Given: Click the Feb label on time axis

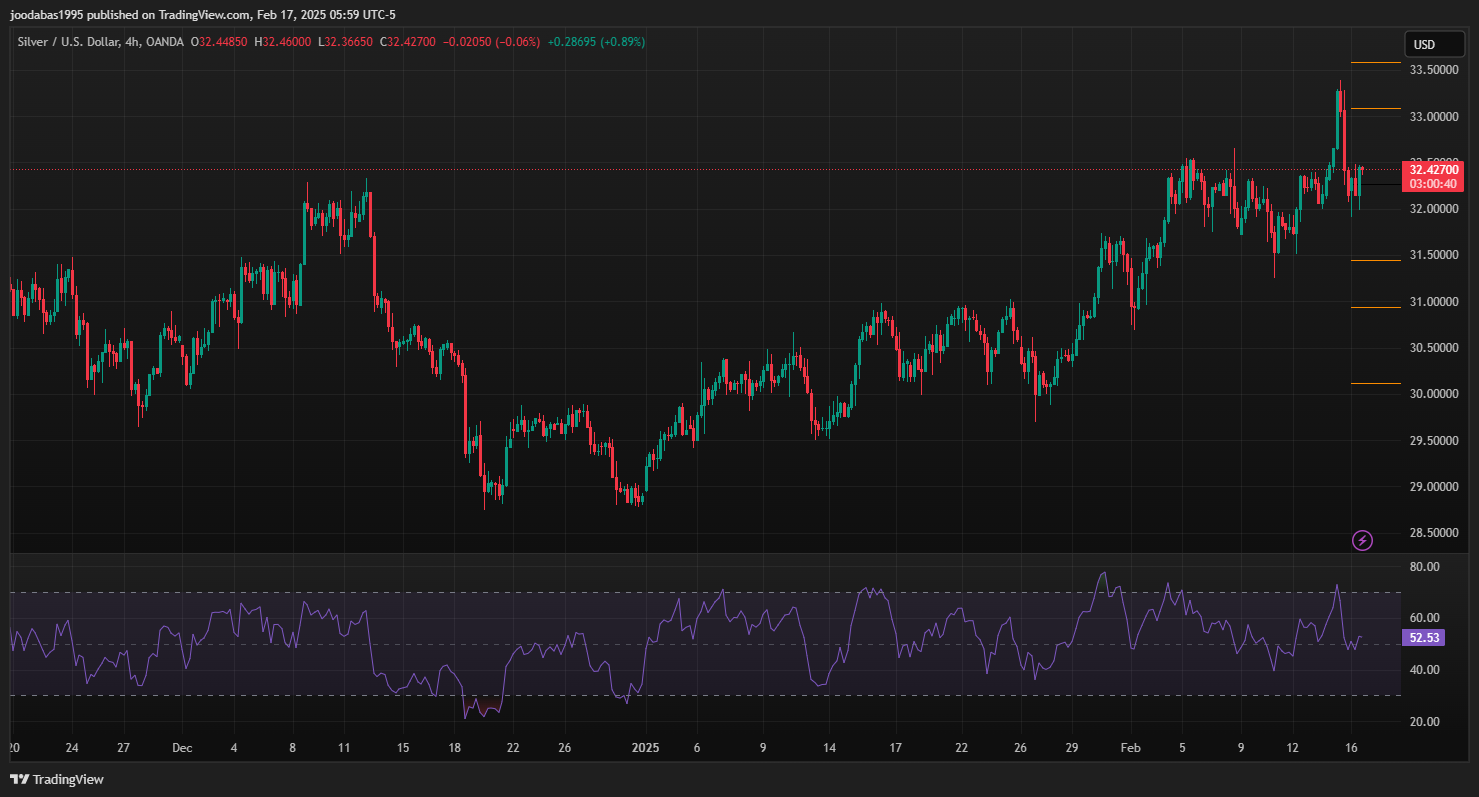Looking at the screenshot, I should [x=1130, y=748].
